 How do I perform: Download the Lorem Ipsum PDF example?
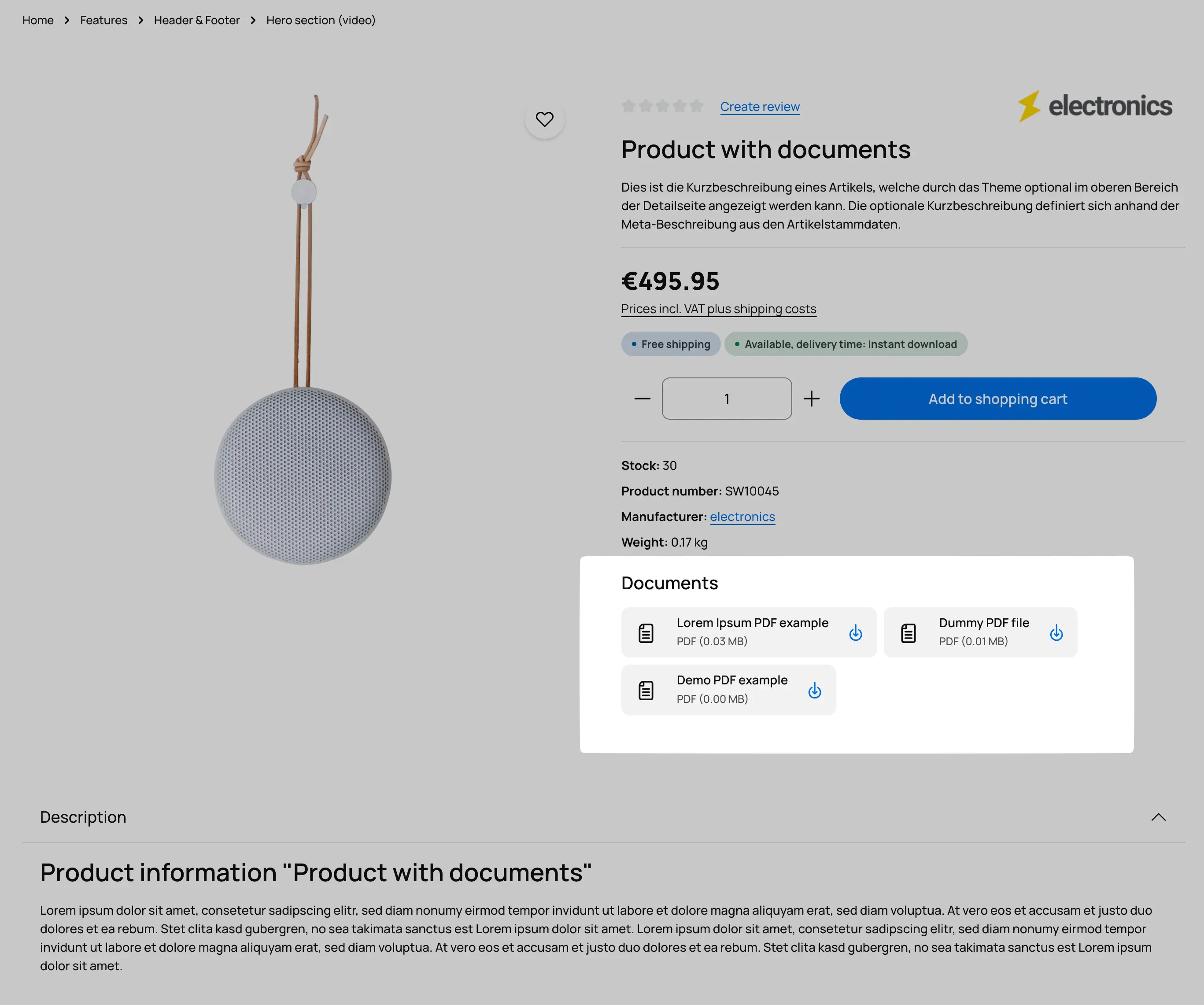pyautogui.click(x=855, y=633)
